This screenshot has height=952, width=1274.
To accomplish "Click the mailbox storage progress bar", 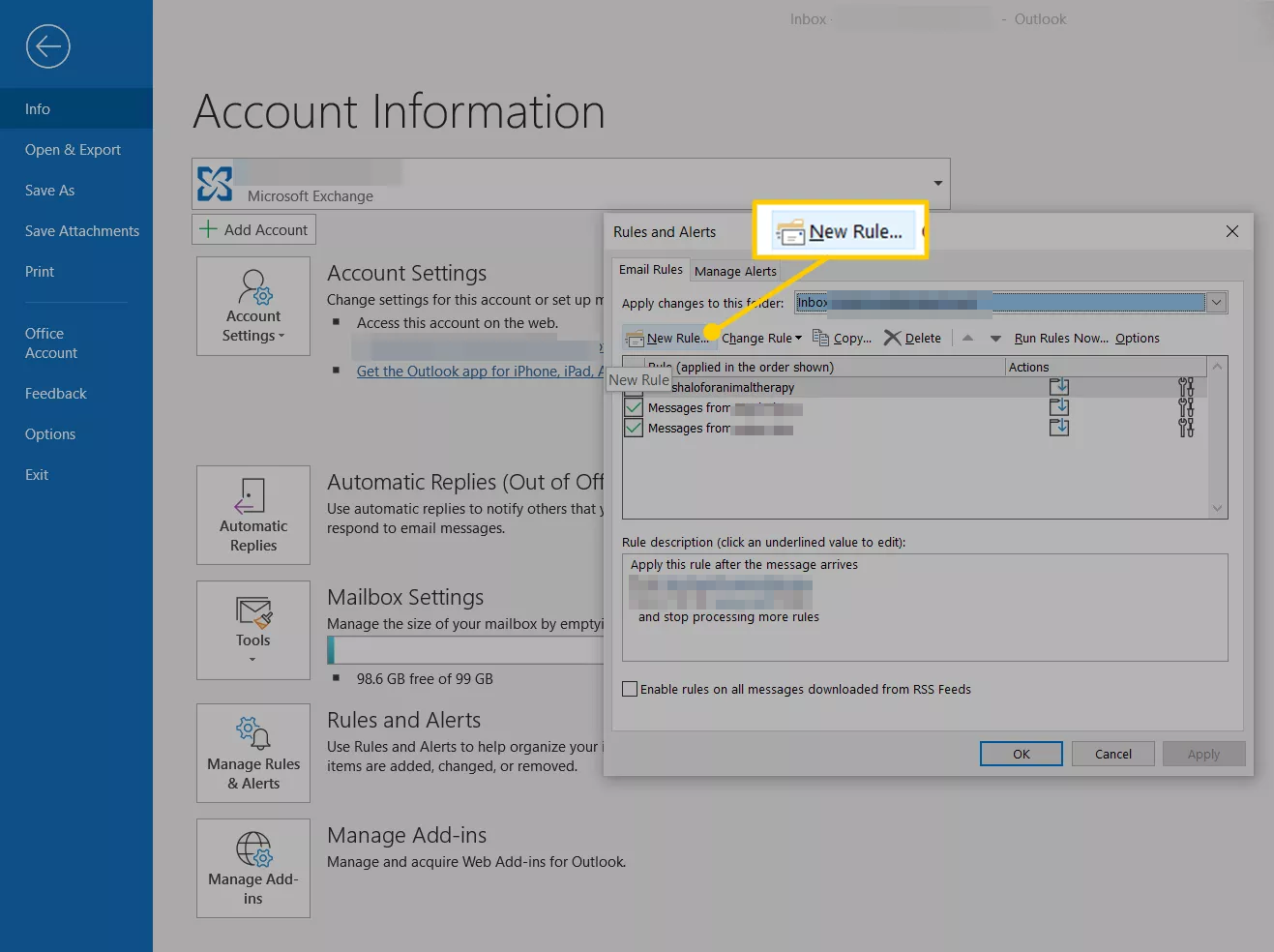I will pos(464,648).
